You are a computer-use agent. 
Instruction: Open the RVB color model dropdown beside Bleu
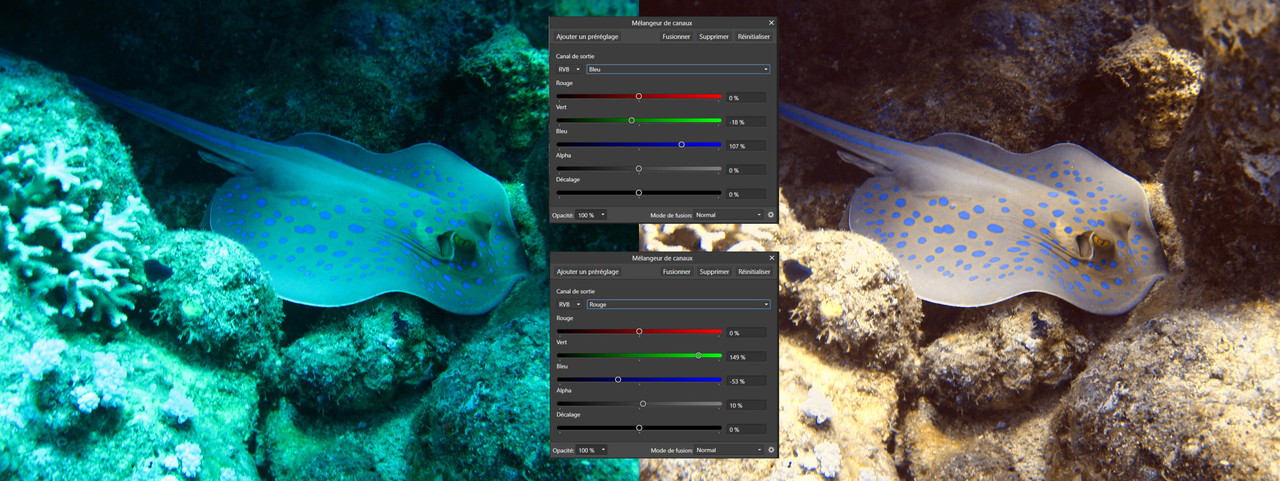(x=569, y=70)
